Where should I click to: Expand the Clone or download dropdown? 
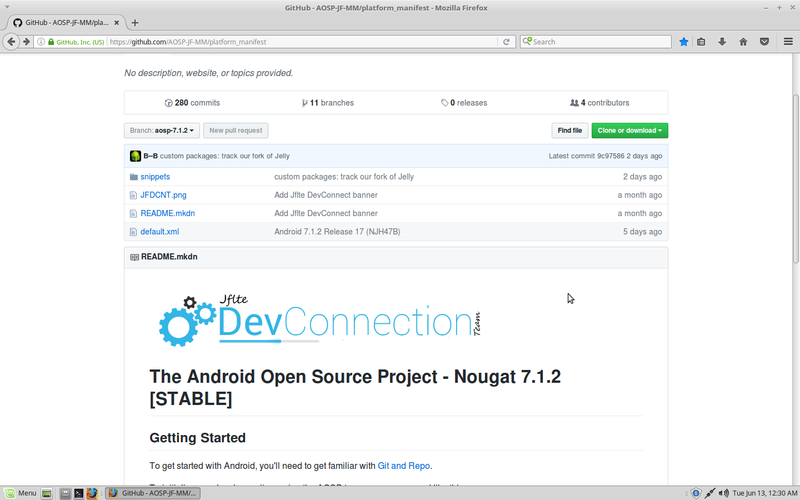[630, 131]
